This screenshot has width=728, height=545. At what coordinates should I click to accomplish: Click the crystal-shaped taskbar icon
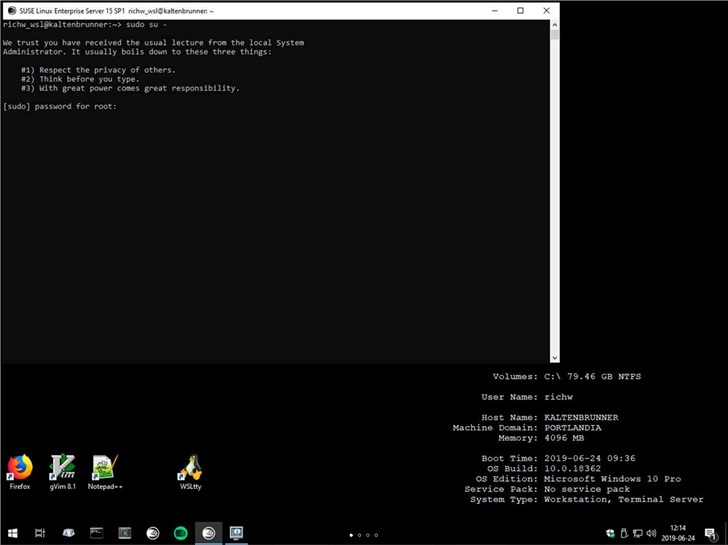coord(68,533)
